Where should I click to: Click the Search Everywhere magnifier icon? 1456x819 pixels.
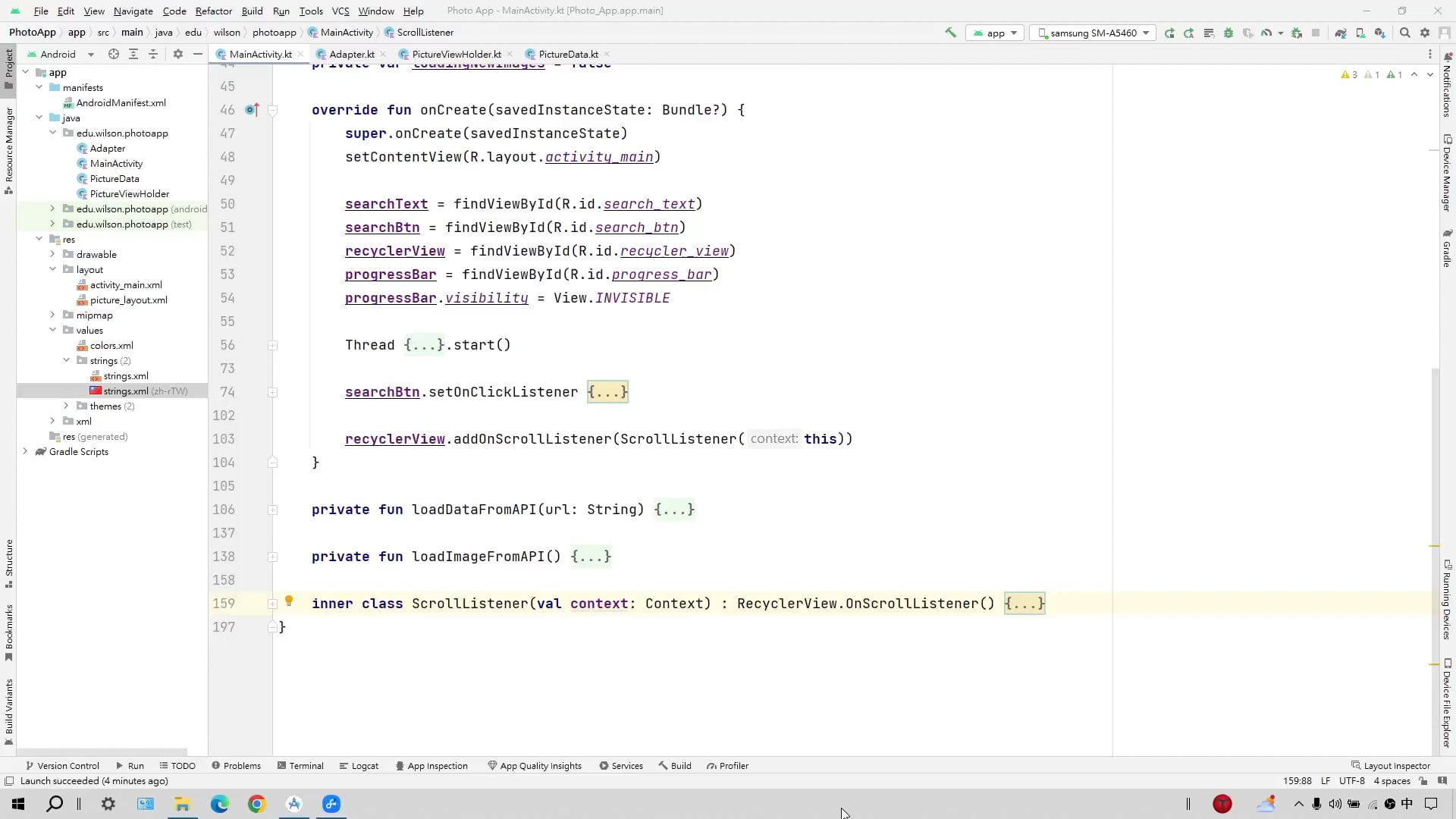[1404, 33]
